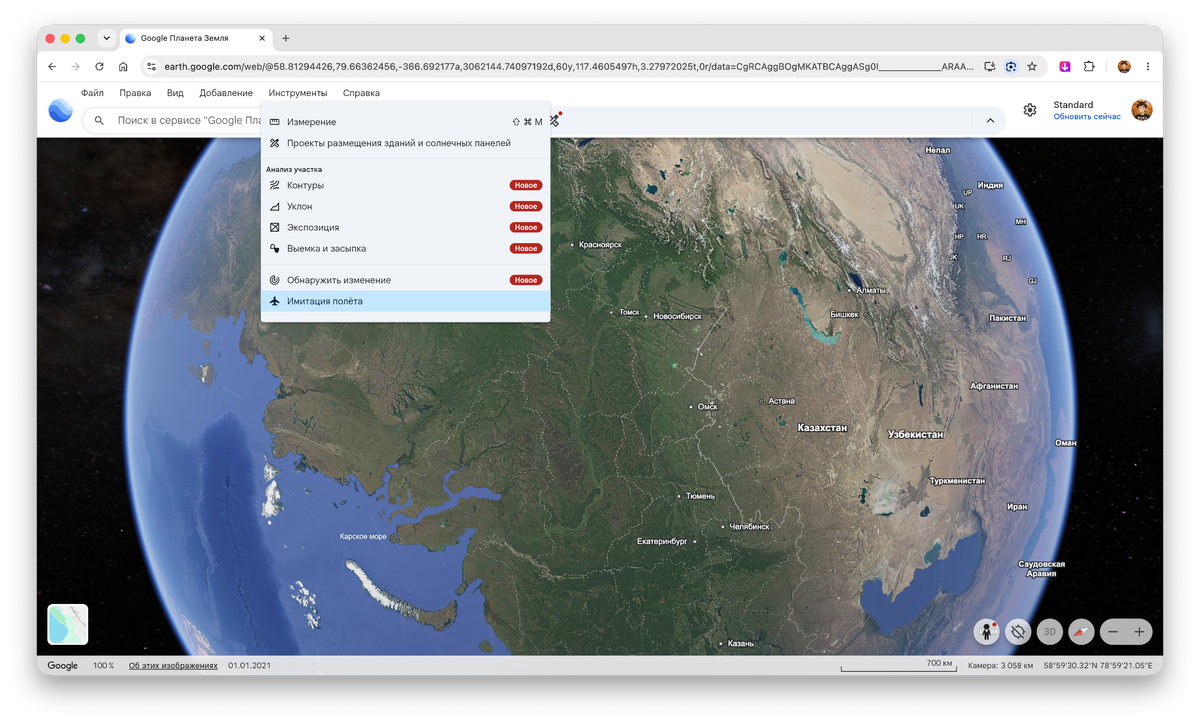
Task: Click the Контуры contour icon
Action: point(274,185)
